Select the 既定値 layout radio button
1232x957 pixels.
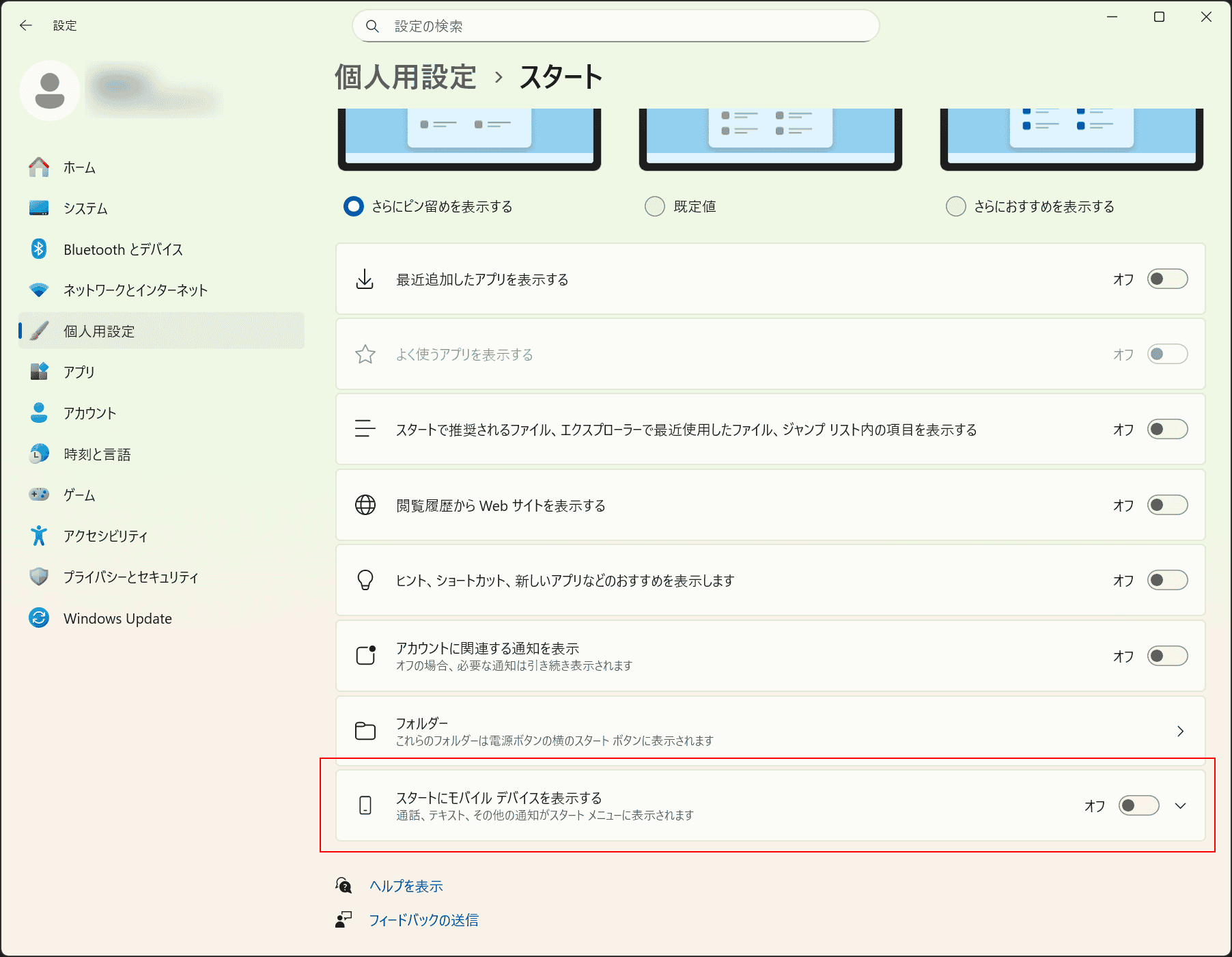(x=655, y=206)
